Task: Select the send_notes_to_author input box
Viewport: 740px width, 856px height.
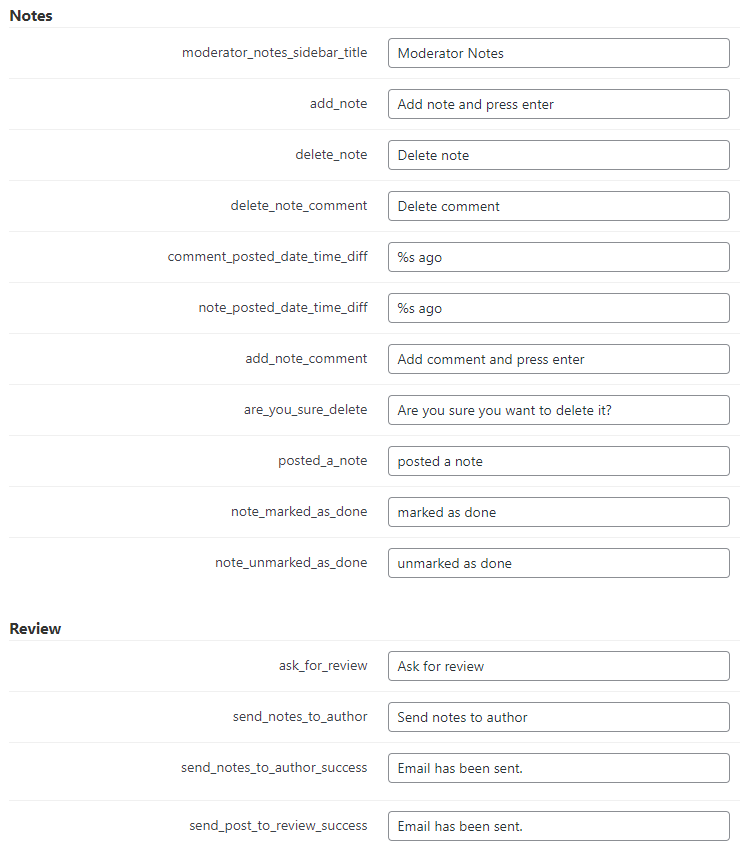Action: pyautogui.click(x=559, y=717)
